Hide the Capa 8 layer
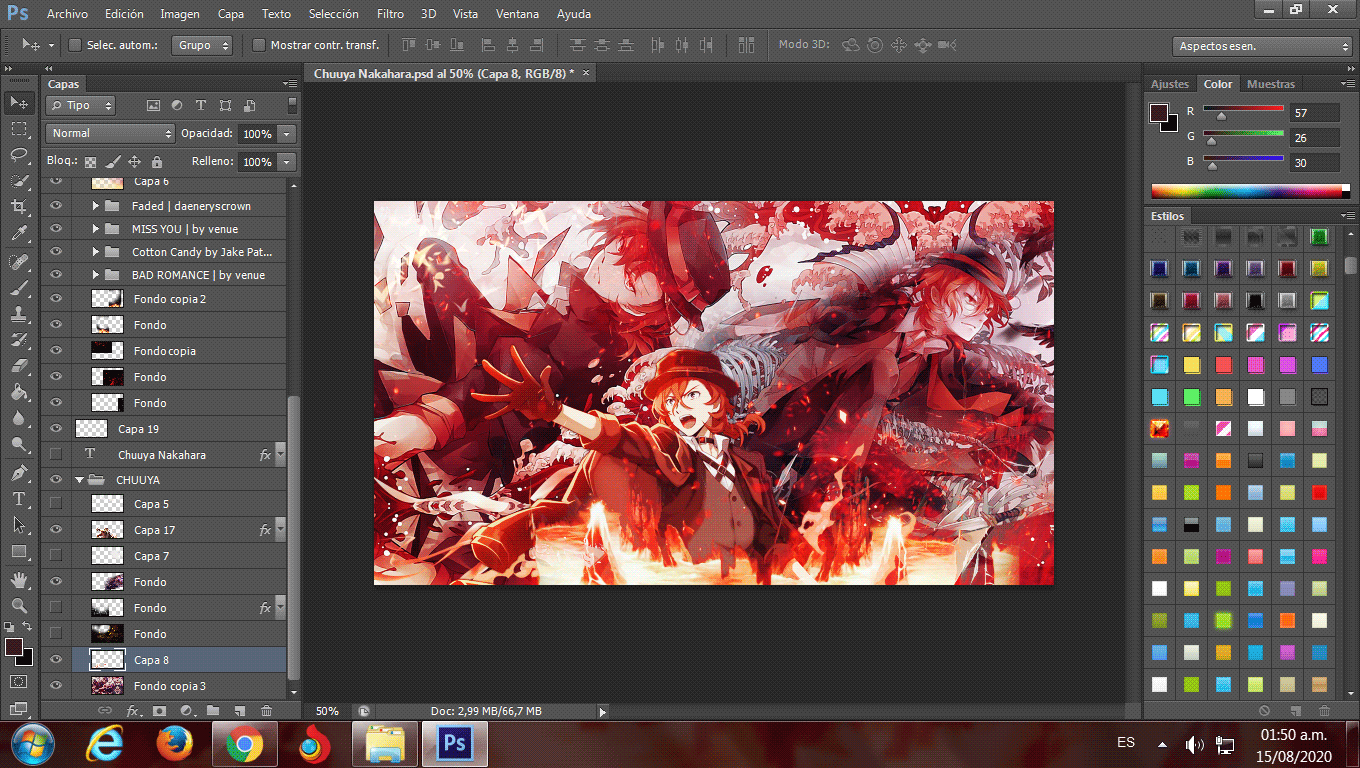 click(56, 660)
